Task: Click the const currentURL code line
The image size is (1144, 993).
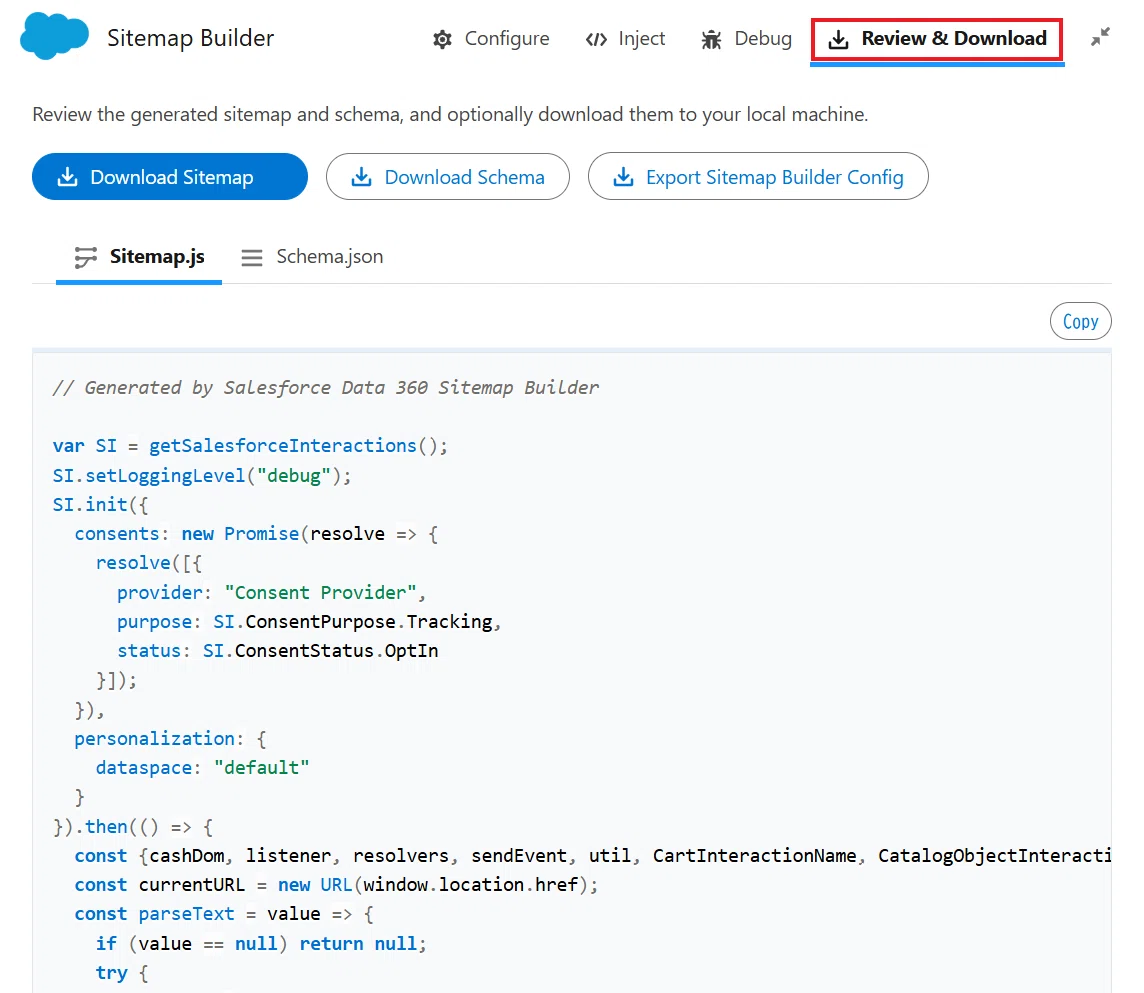Action: pyautogui.click(x=336, y=885)
